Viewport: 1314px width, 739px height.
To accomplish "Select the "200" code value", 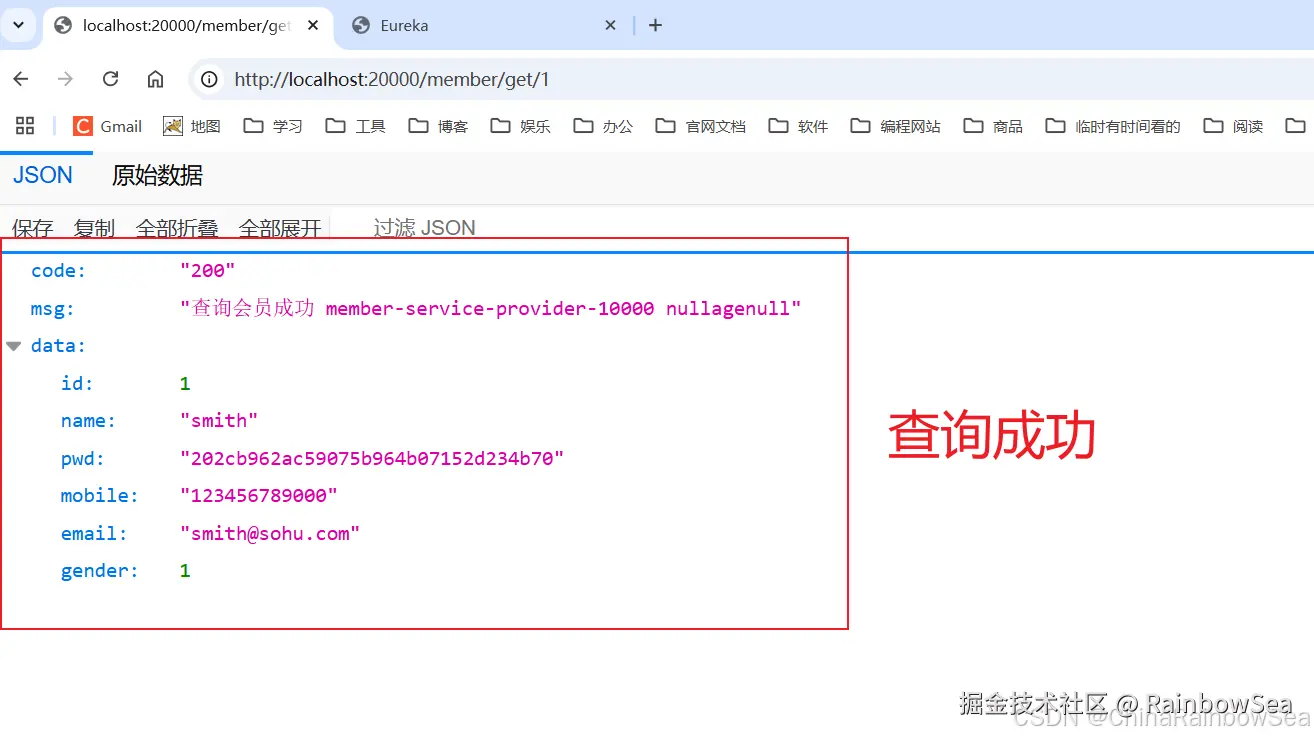I will coord(208,271).
